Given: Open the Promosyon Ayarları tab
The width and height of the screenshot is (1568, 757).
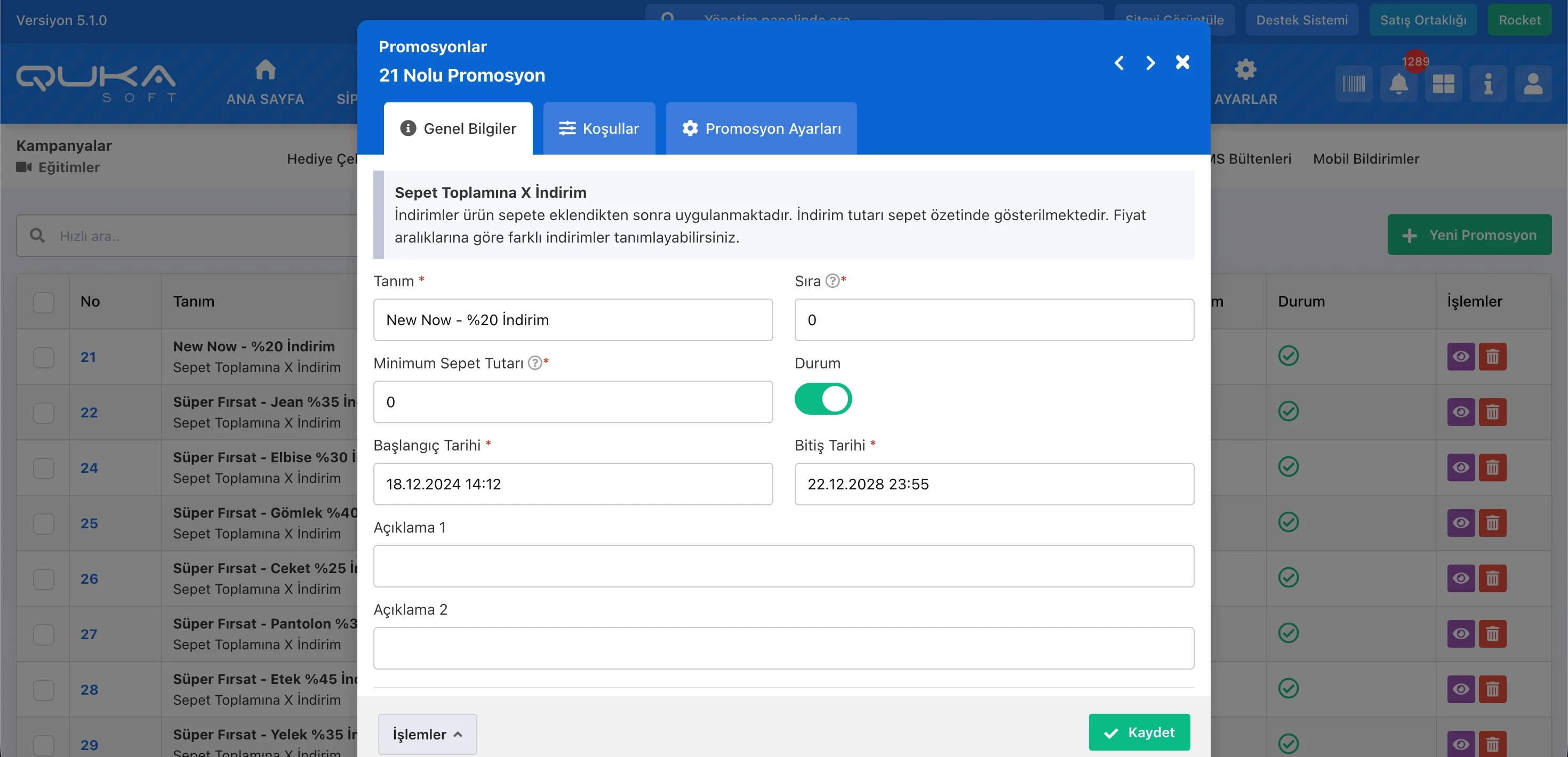Looking at the screenshot, I should pos(761,128).
